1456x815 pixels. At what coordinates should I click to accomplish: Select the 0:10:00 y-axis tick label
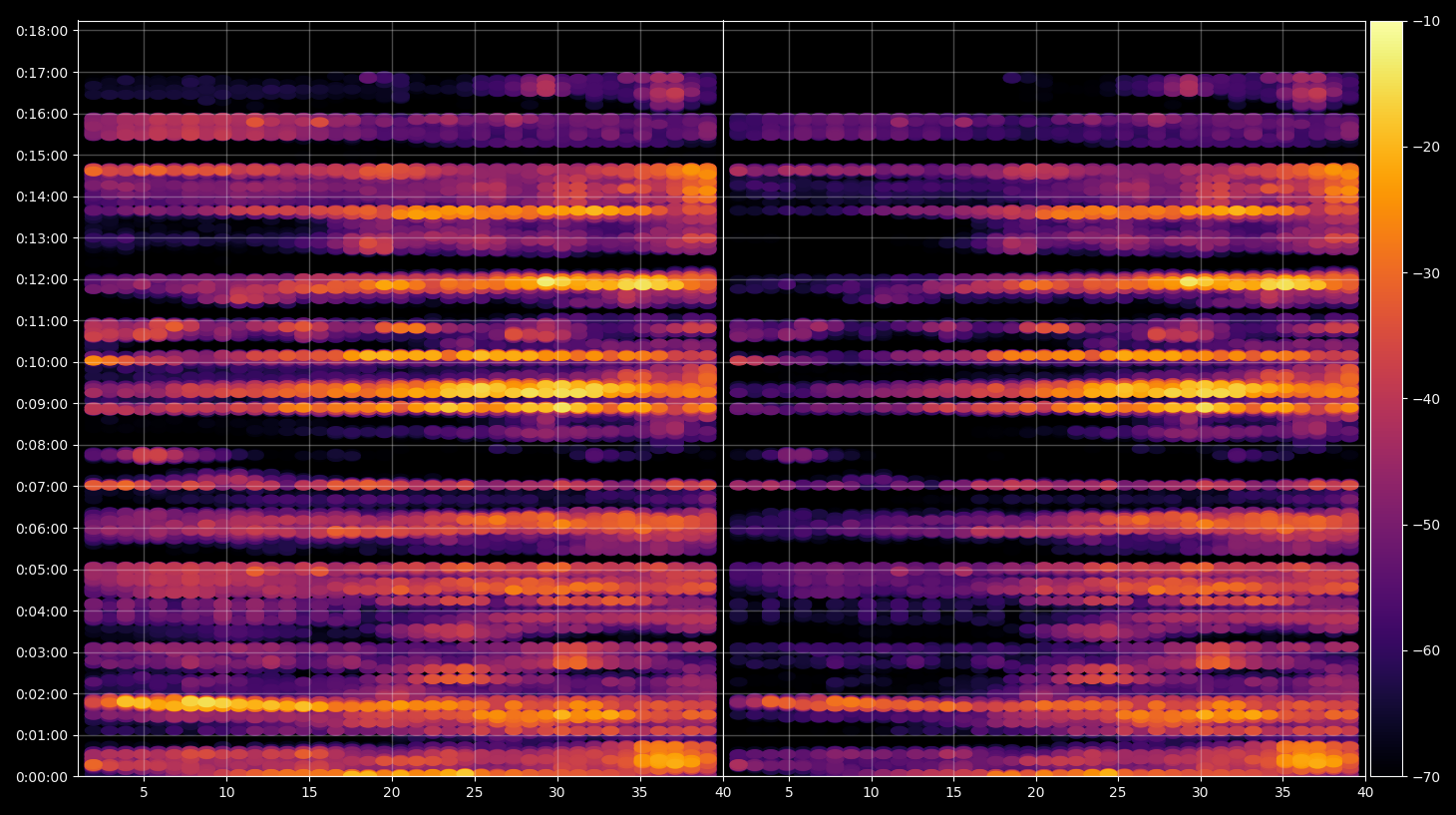(42, 362)
